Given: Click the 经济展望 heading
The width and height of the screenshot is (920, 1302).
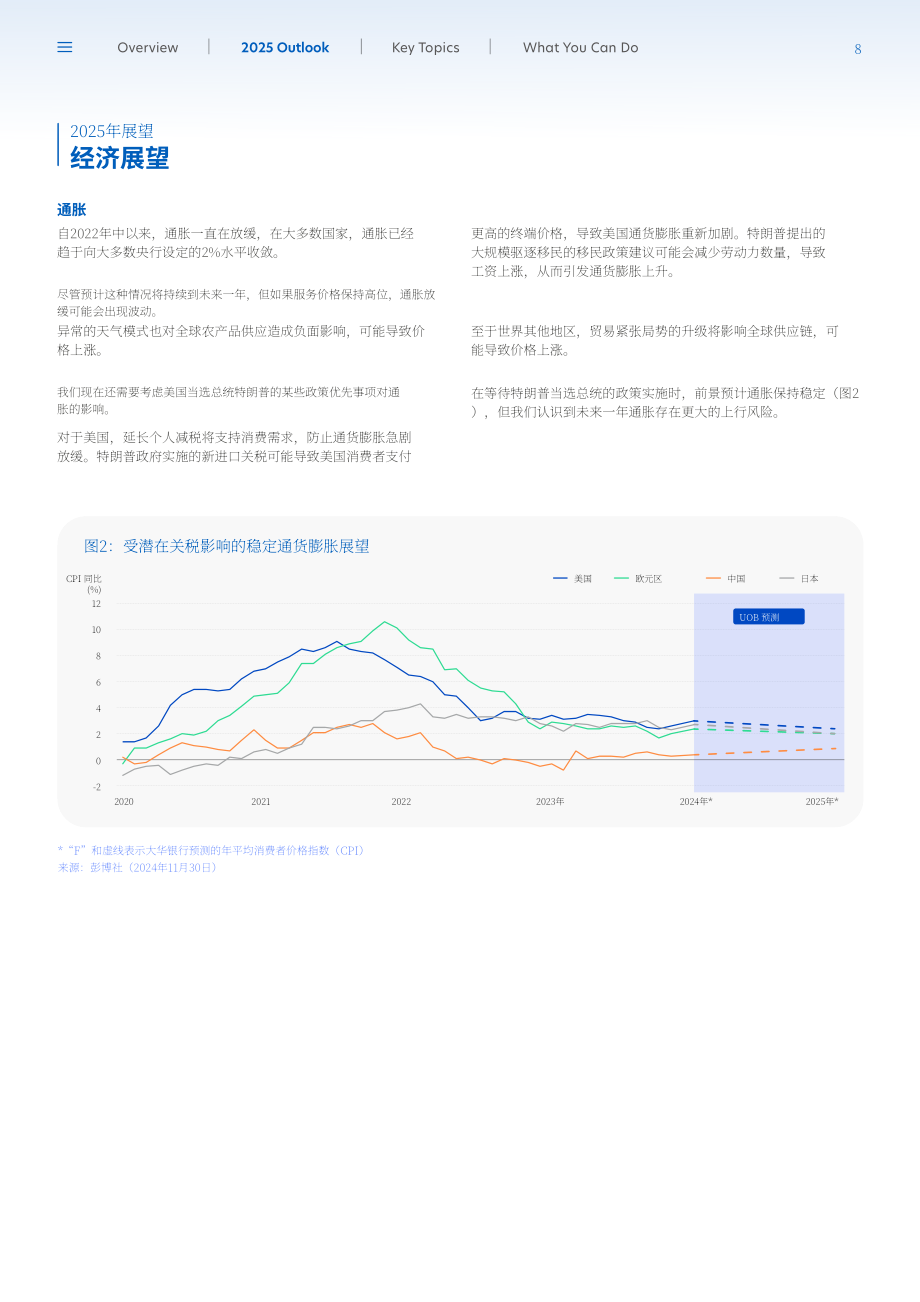Looking at the screenshot, I should (119, 158).
